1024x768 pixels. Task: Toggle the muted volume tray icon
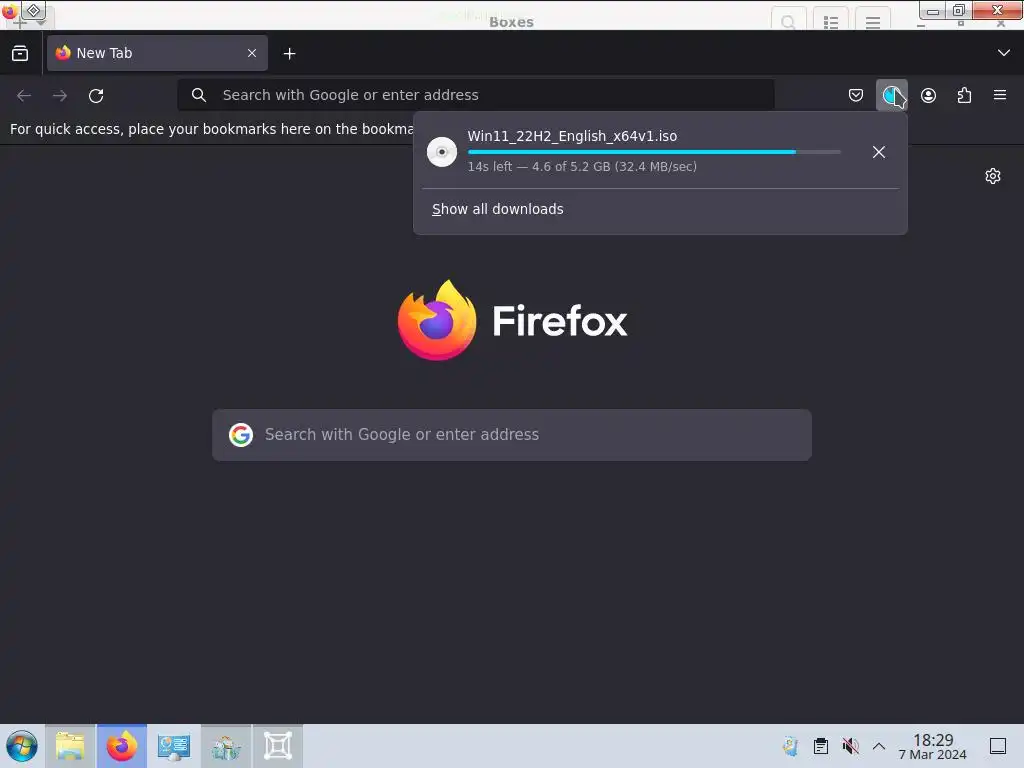coord(850,746)
